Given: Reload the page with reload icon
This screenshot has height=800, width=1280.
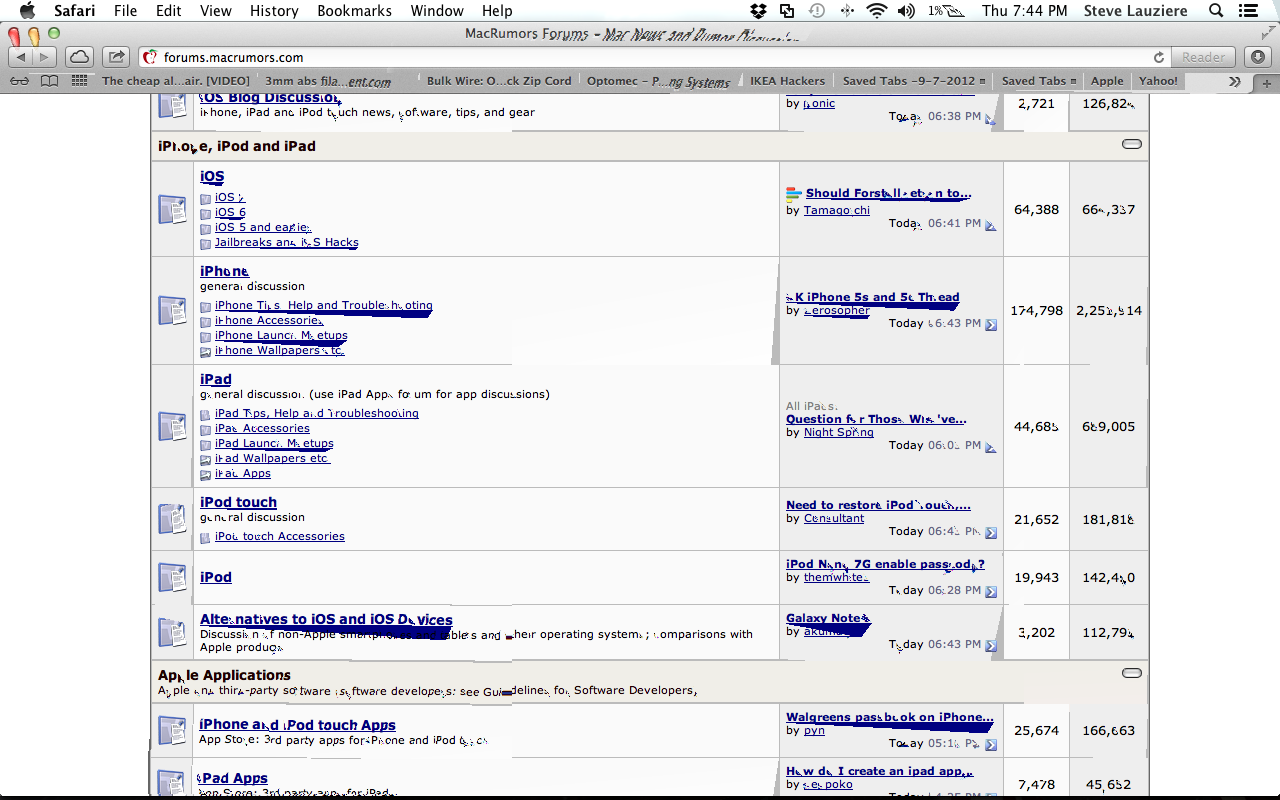Looking at the screenshot, I should pos(1159,58).
